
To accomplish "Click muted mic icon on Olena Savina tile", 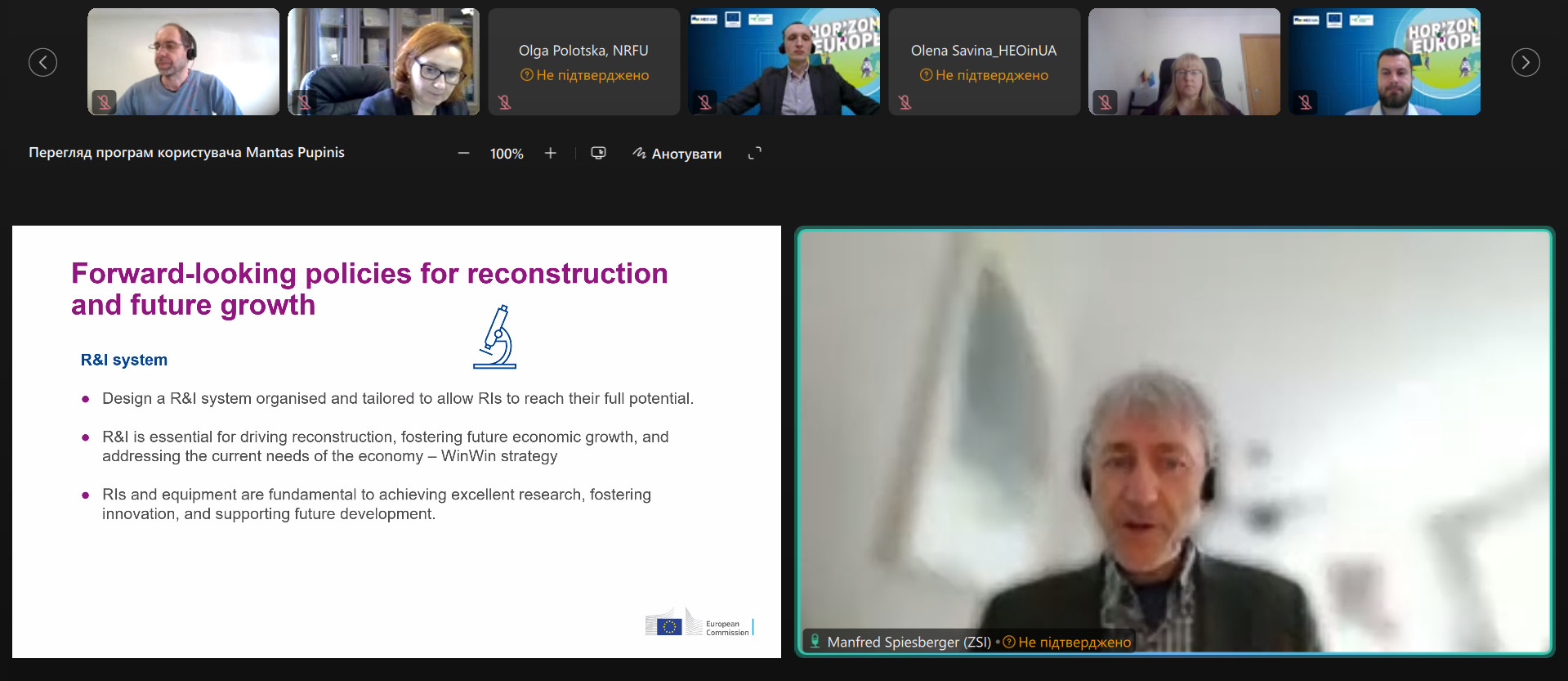I will [905, 102].
